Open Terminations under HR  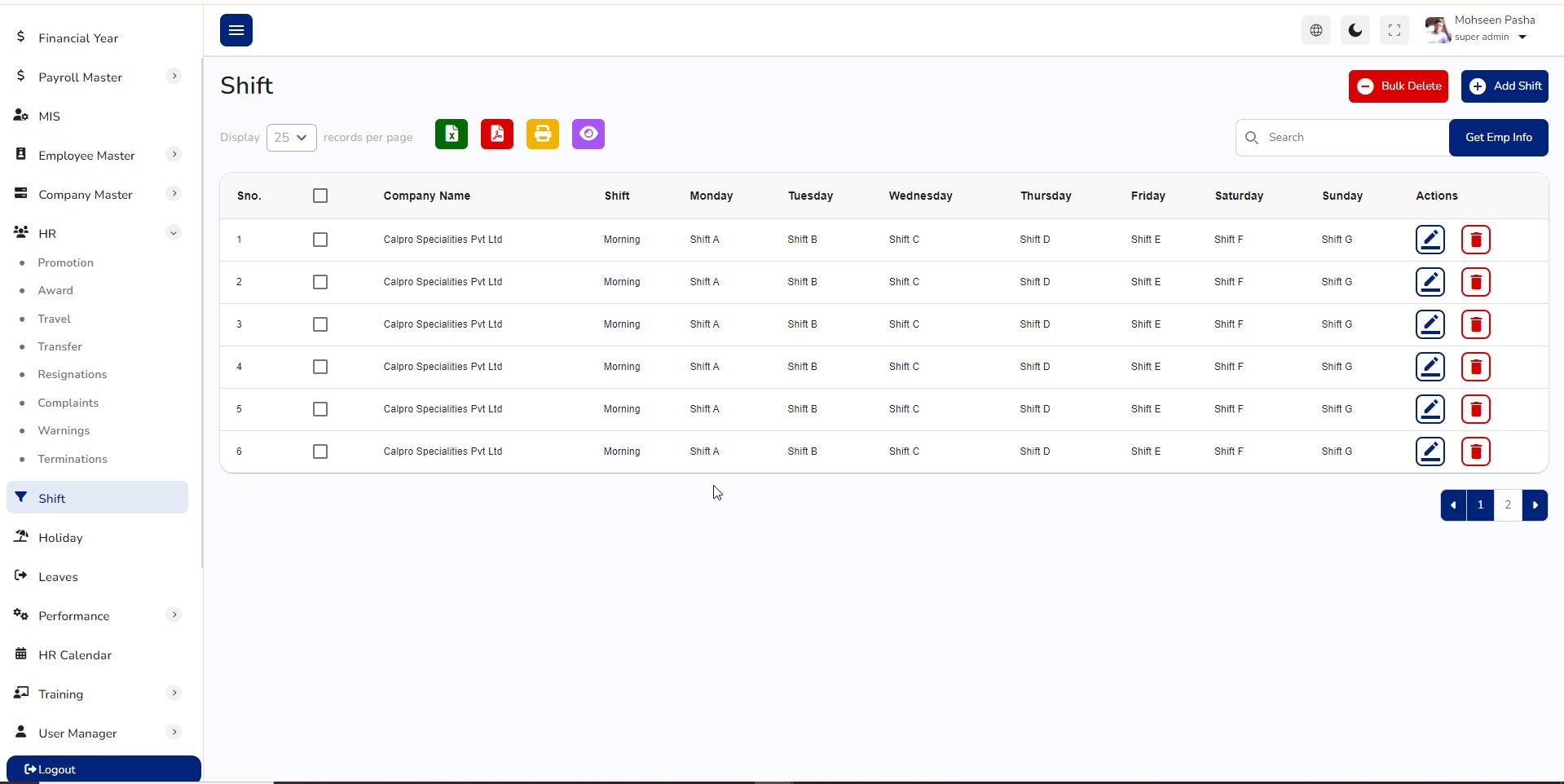coord(72,459)
